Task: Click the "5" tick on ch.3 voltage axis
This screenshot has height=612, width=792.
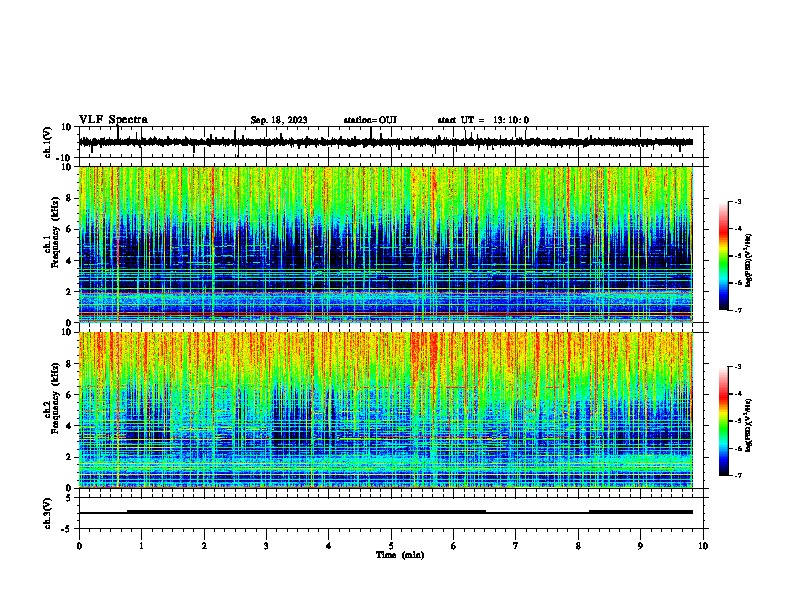Action: [x=69, y=497]
